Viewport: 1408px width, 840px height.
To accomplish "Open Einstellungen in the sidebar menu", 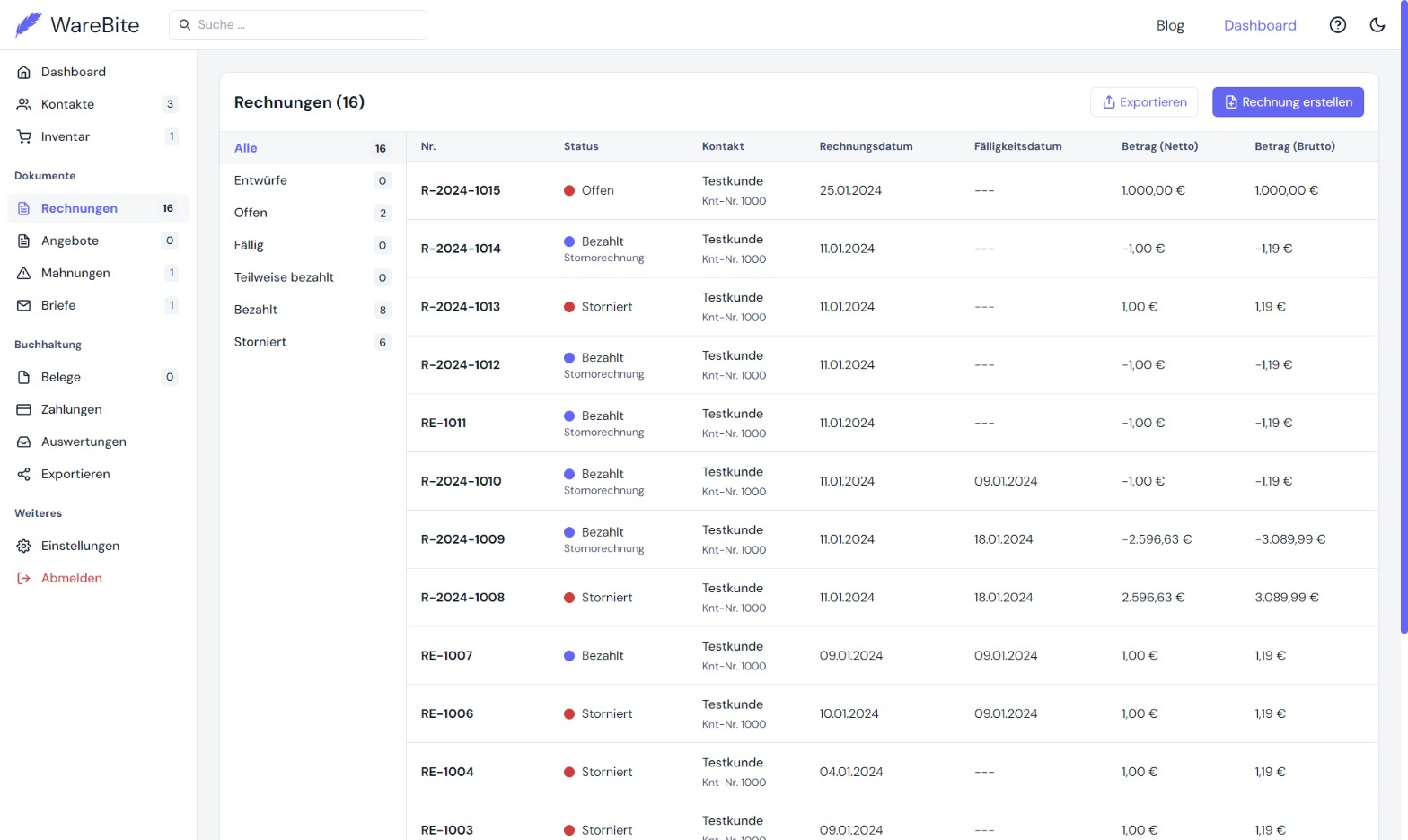I will pyautogui.click(x=98, y=546).
